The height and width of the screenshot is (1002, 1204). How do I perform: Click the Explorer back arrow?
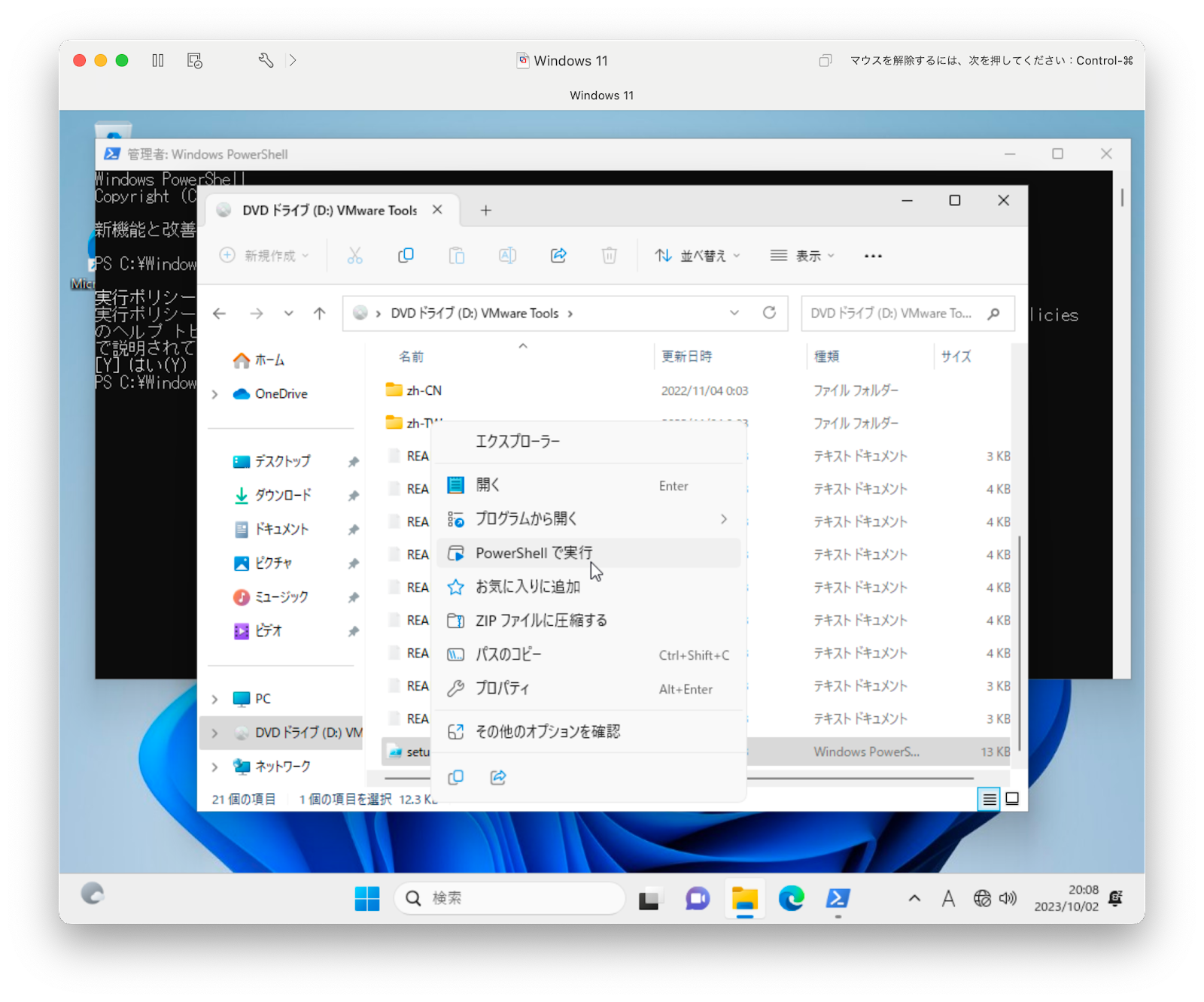pyautogui.click(x=219, y=314)
